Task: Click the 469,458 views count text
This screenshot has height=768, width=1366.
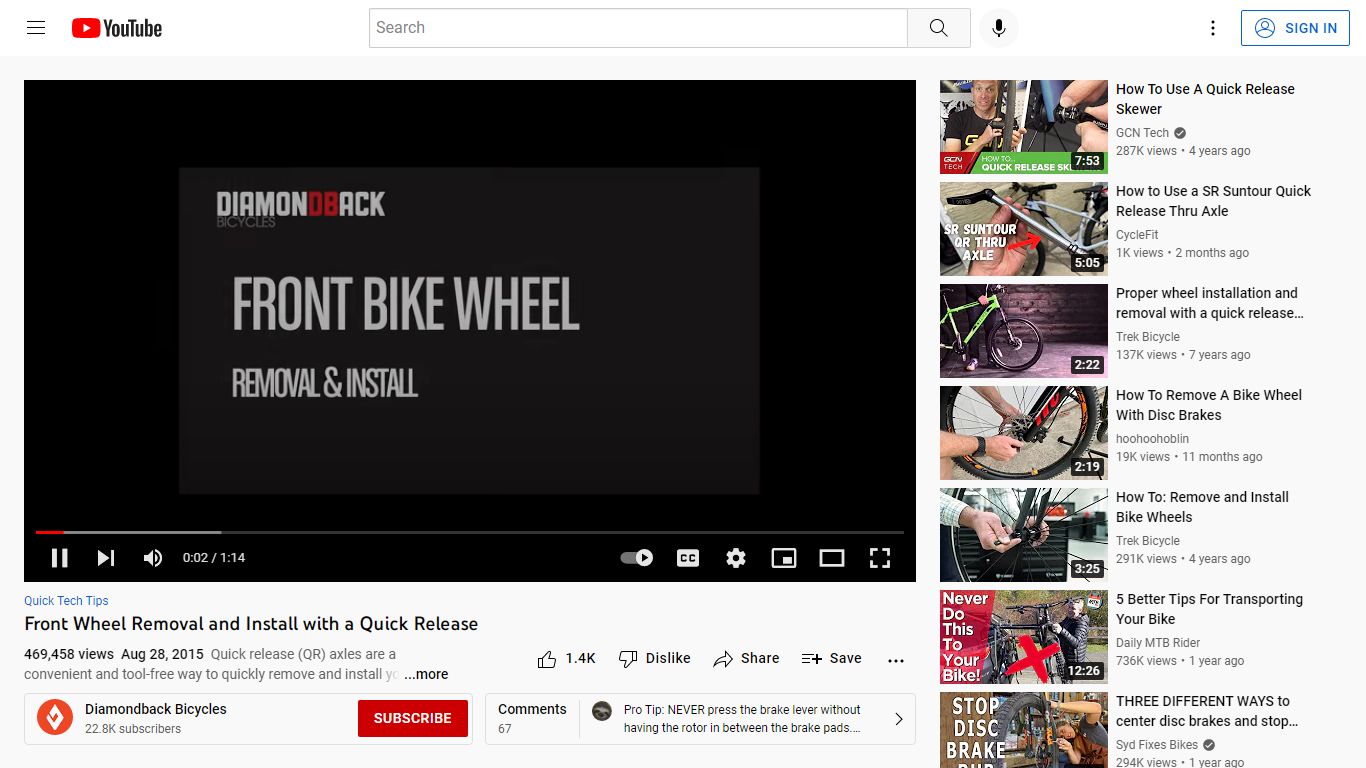Action: [69, 655]
